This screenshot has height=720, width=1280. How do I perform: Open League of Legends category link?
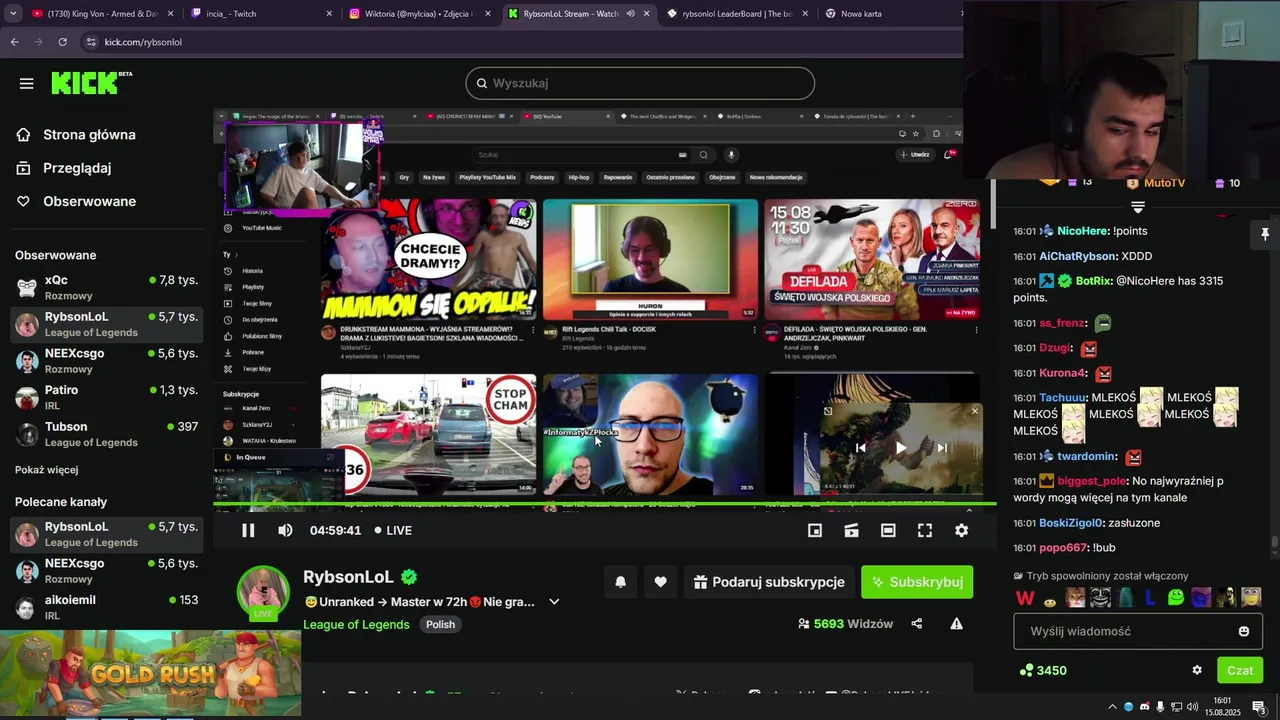pyautogui.click(x=356, y=624)
